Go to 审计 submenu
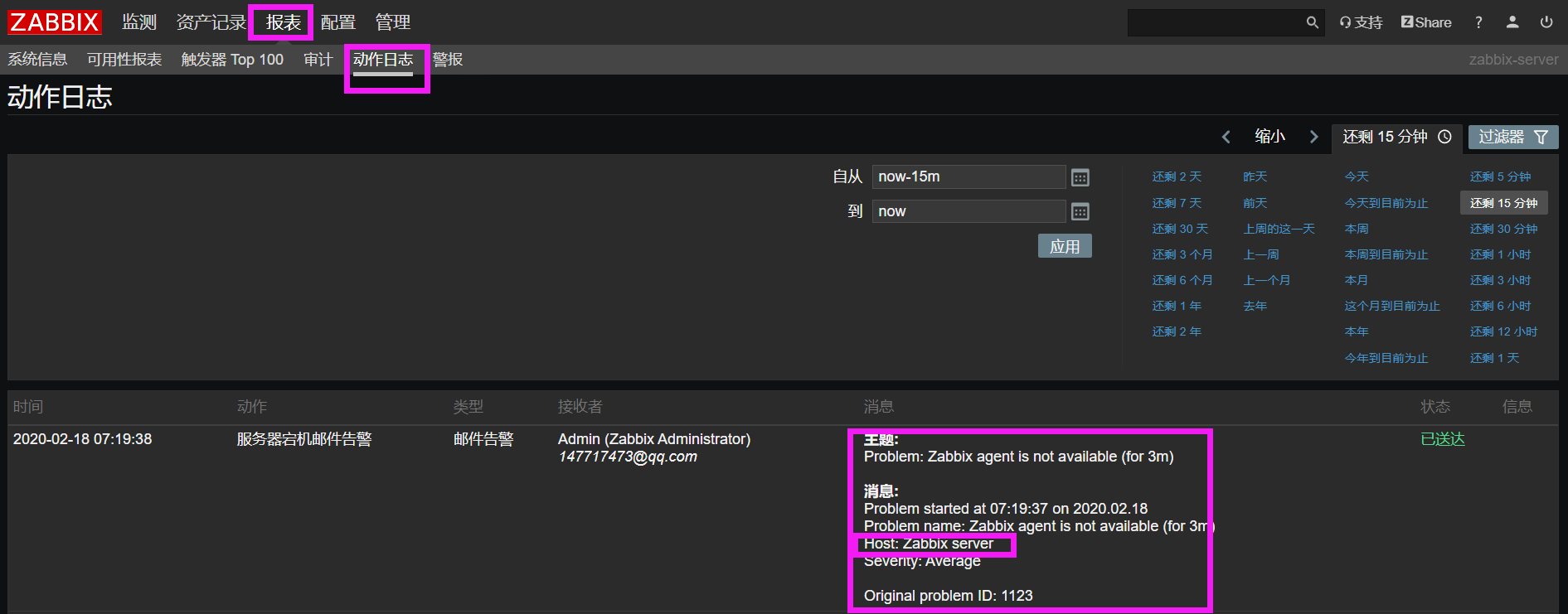 [x=318, y=60]
